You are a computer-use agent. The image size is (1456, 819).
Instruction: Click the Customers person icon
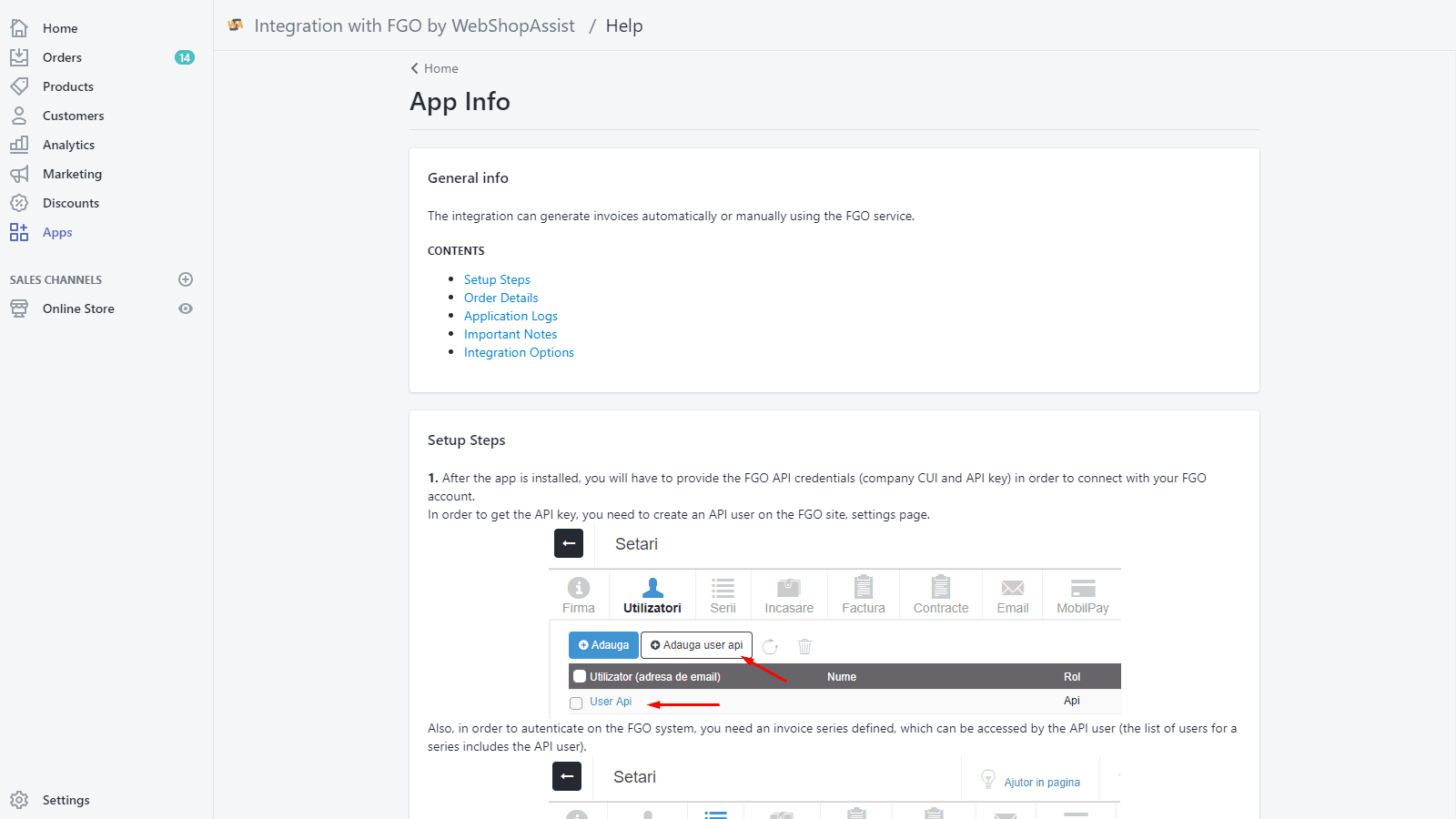[19, 116]
